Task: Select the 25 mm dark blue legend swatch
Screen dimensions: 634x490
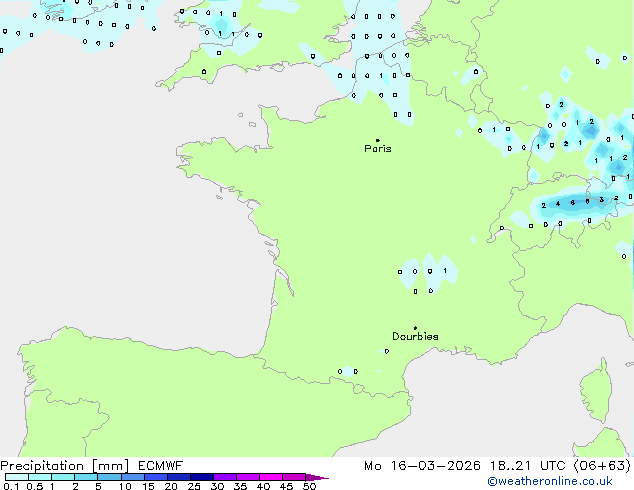Action: click(201, 477)
